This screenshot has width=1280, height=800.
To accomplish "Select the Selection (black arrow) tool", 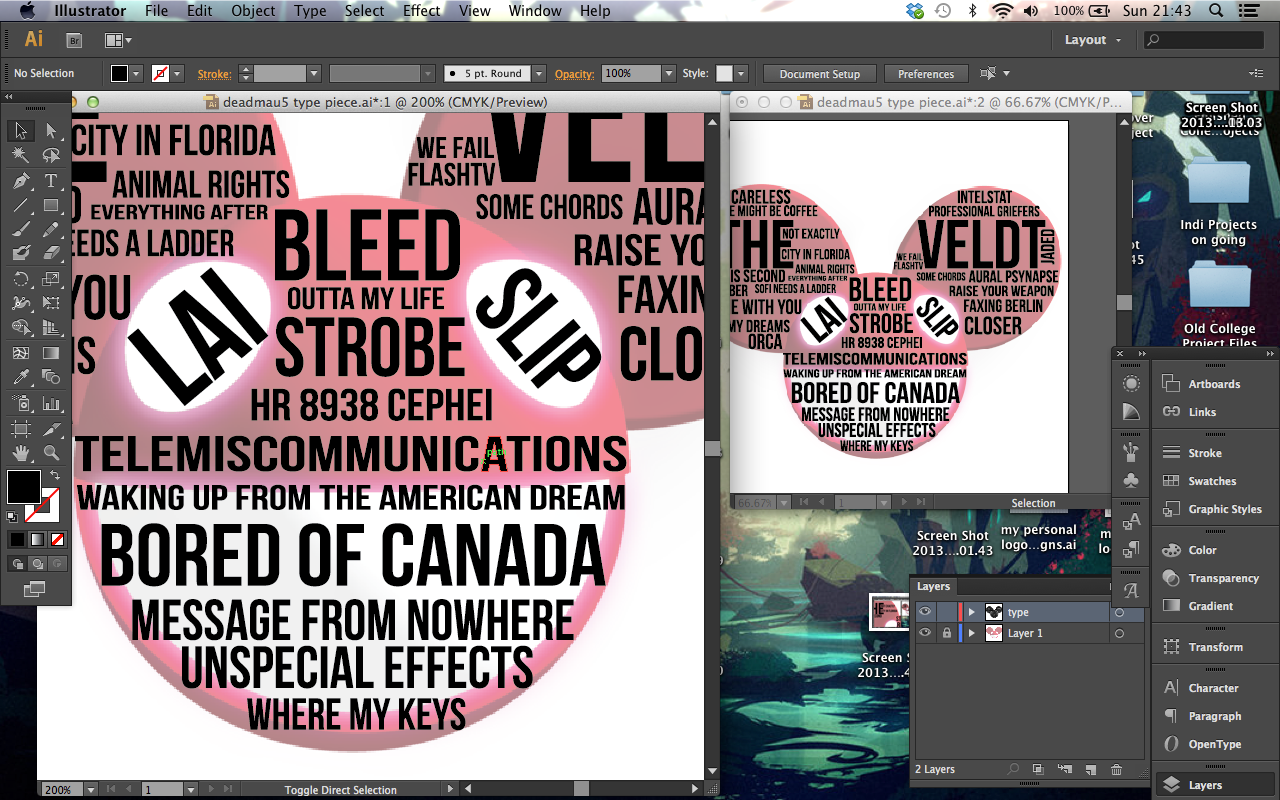I will 21,130.
